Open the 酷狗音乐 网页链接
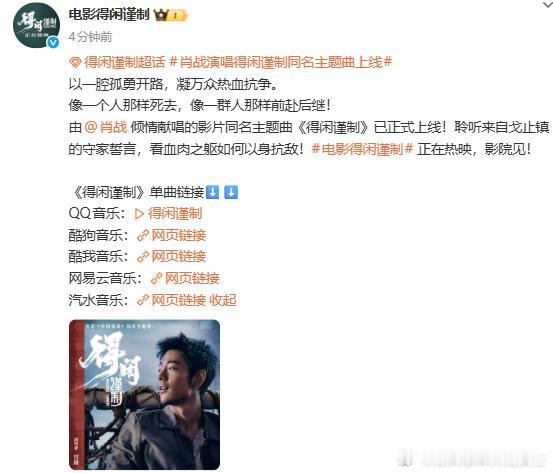Screen dimensions: 553x473 tap(179, 236)
